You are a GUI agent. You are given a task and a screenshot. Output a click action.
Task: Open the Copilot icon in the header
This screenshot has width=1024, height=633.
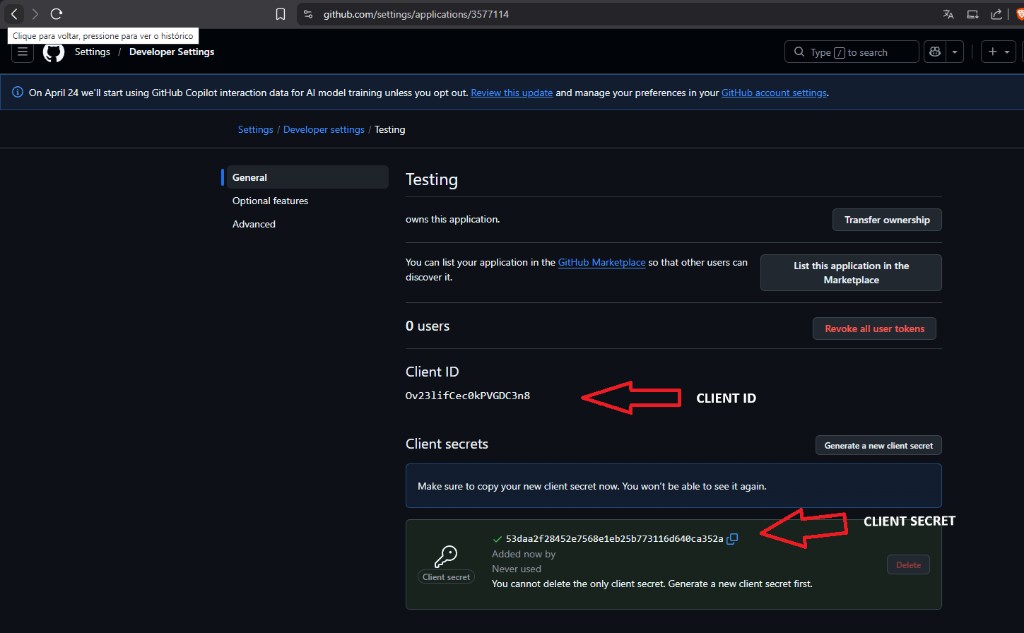click(x=935, y=52)
